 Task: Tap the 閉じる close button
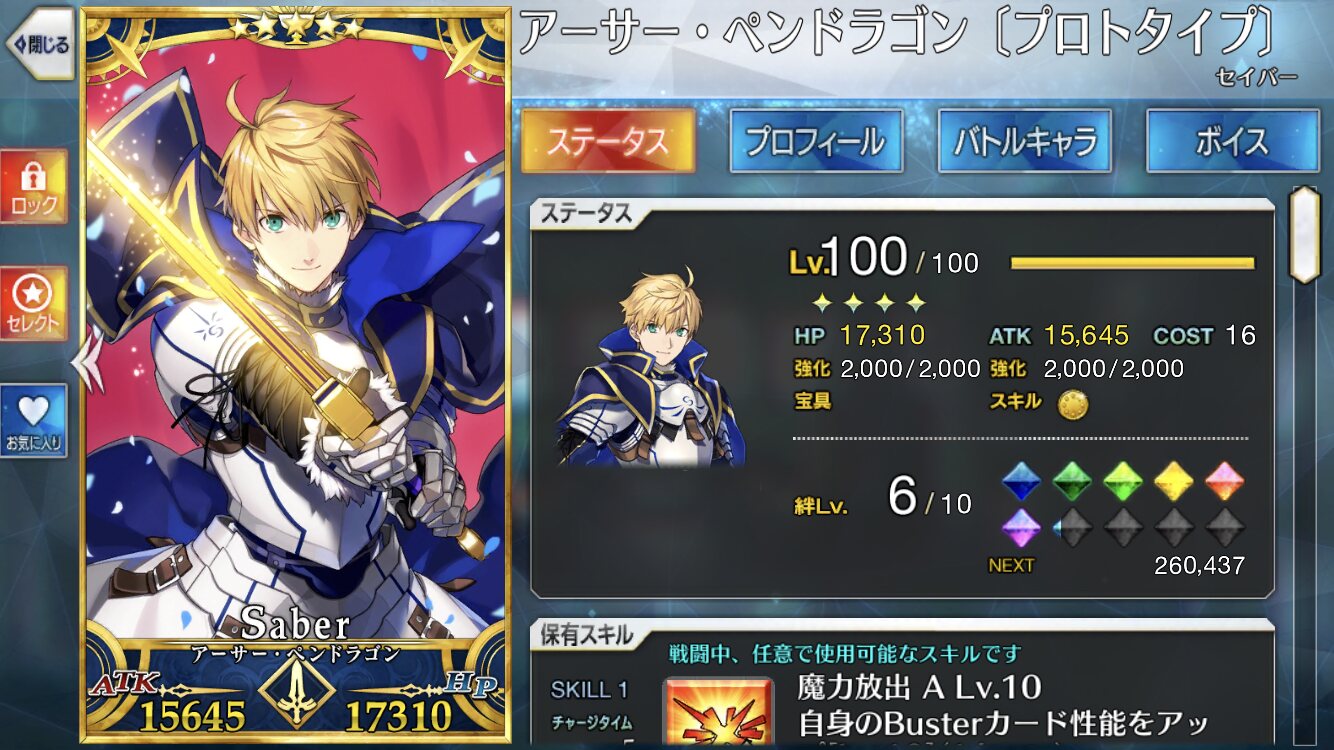38,44
